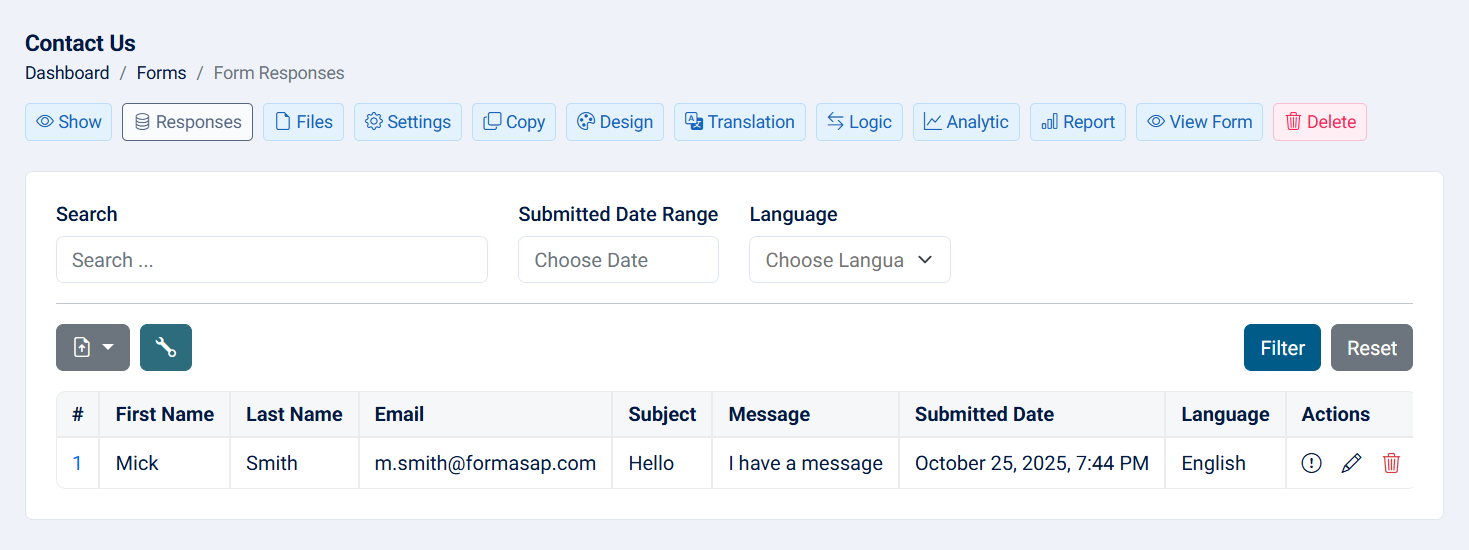Go to the Logic arrows tab
Screen dimensions: 1469x550
(859, 122)
